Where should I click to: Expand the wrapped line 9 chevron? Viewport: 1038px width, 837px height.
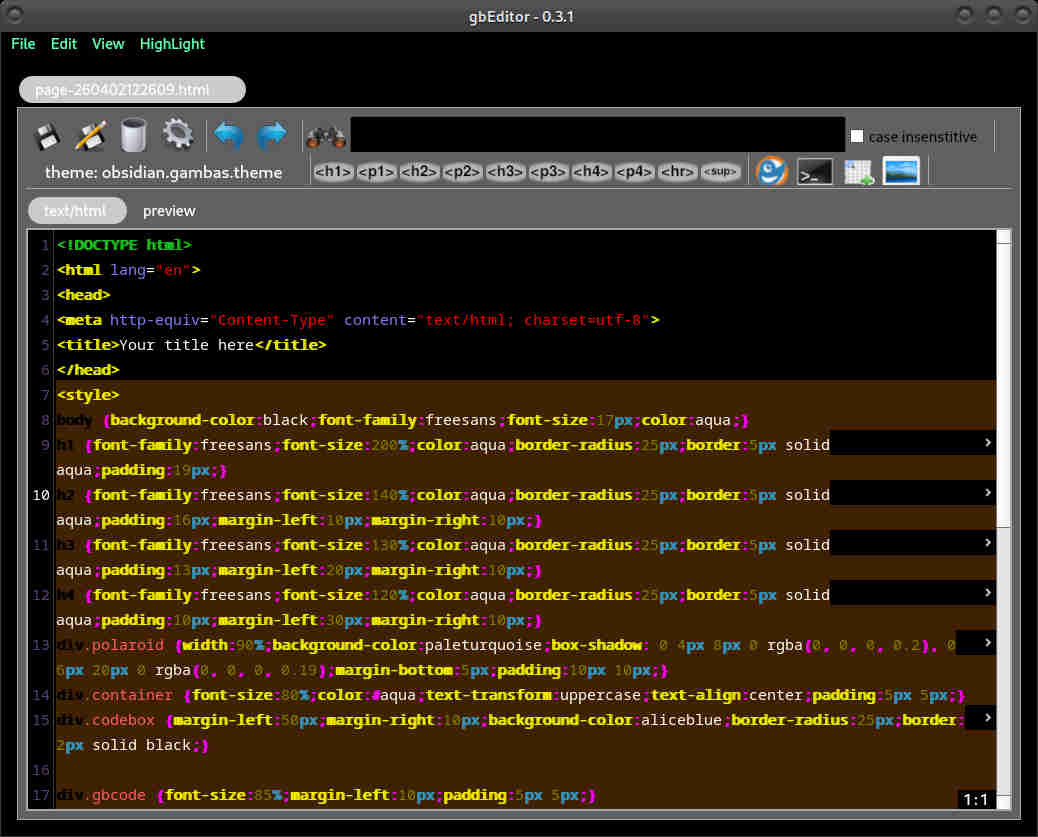pyautogui.click(x=987, y=442)
